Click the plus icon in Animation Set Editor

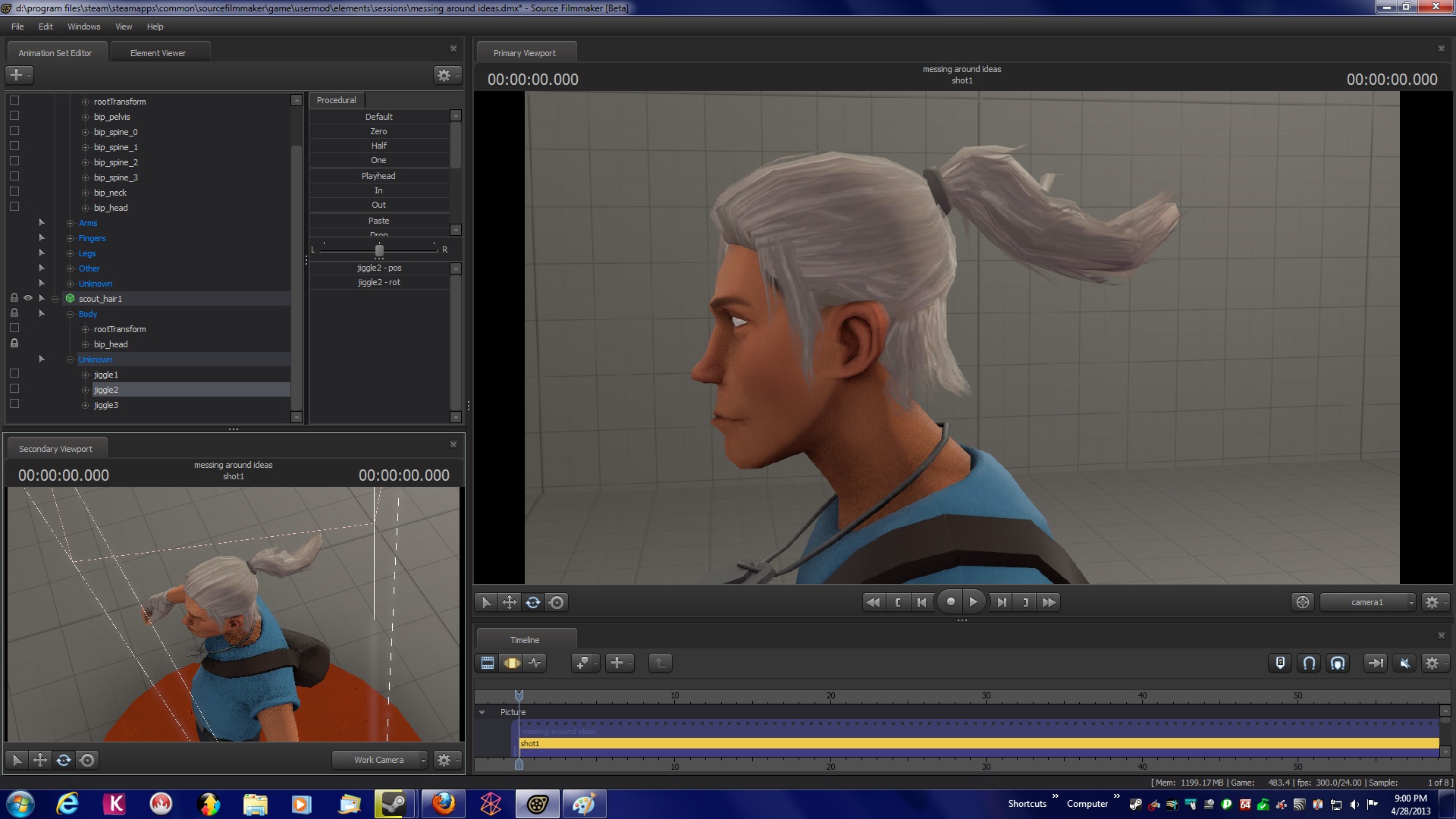point(17,75)
